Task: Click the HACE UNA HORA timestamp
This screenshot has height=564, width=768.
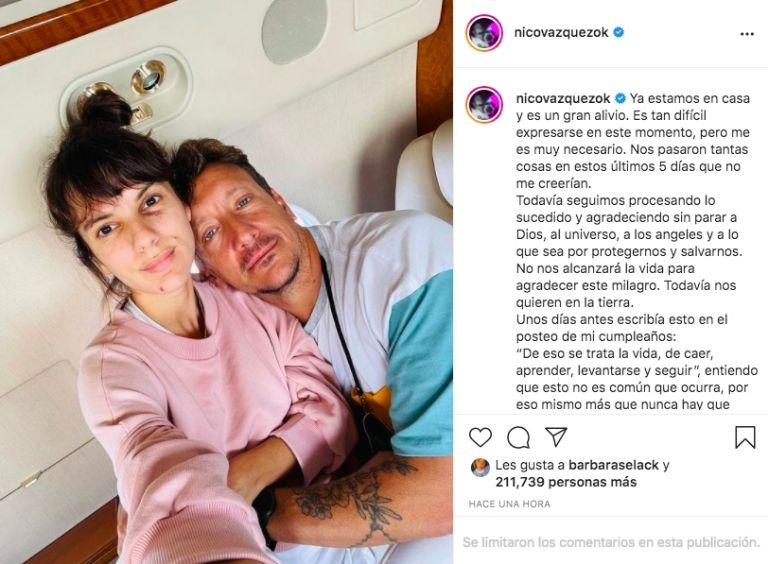Action: tap(509, 503)
